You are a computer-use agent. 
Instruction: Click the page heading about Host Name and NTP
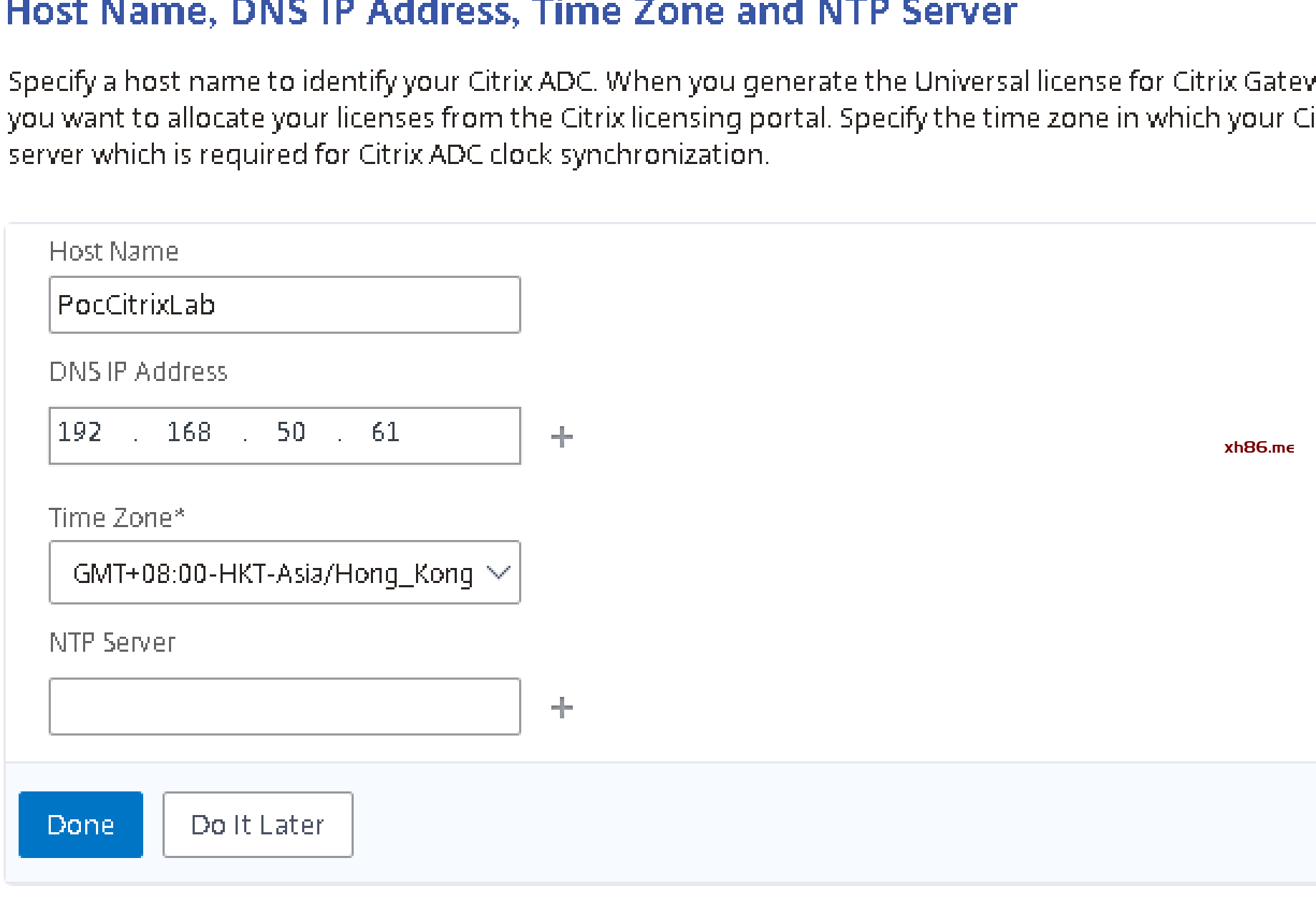coord(512,13)
